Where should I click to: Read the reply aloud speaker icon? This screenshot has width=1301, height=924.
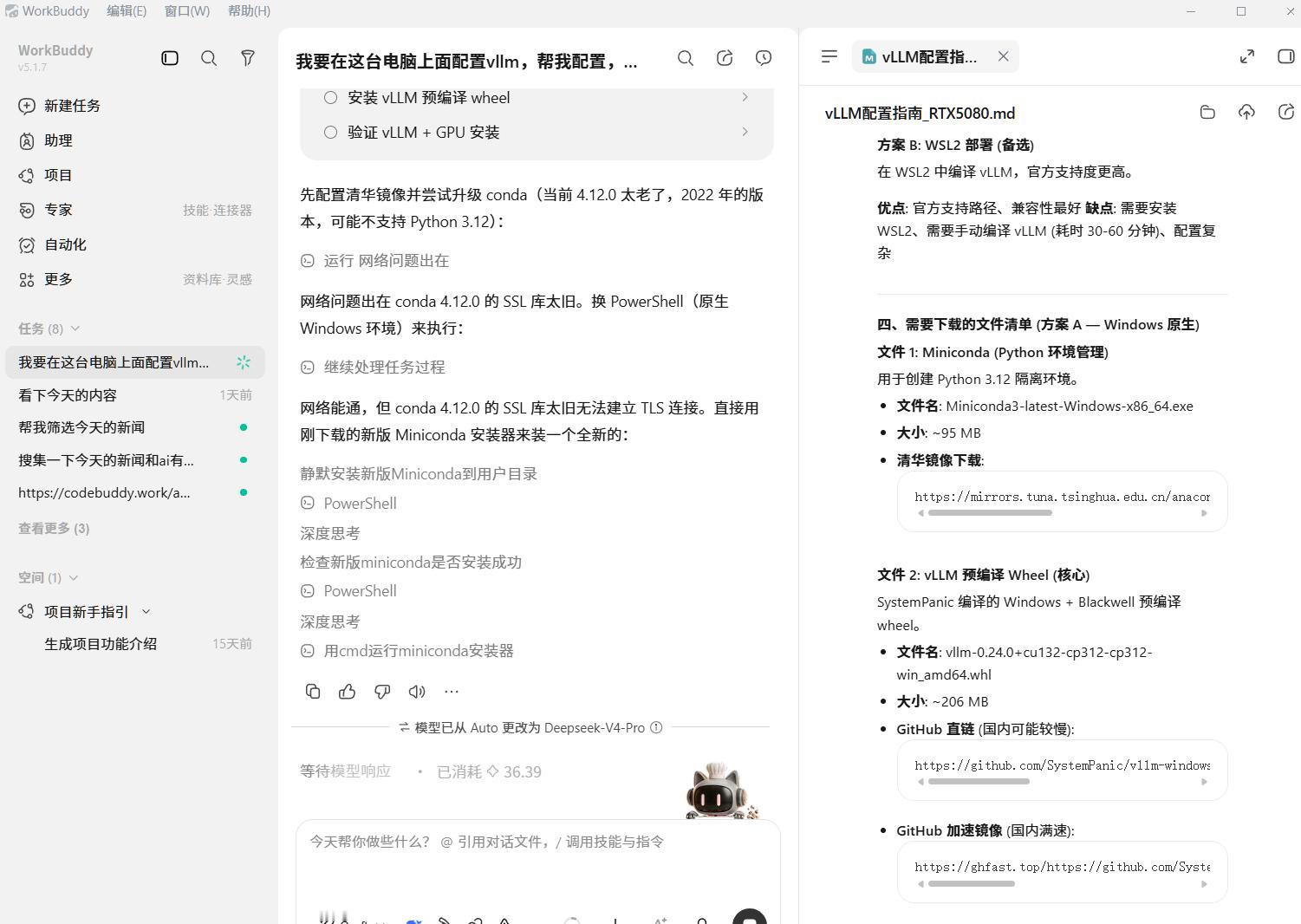(417, 691)
